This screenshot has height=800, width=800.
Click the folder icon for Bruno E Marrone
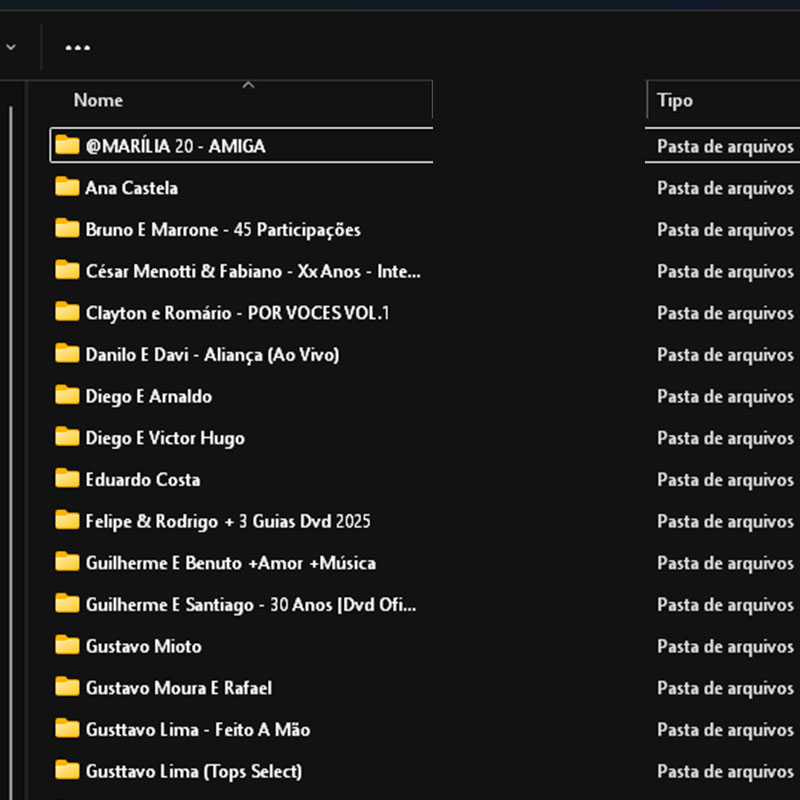click(67, 228)
